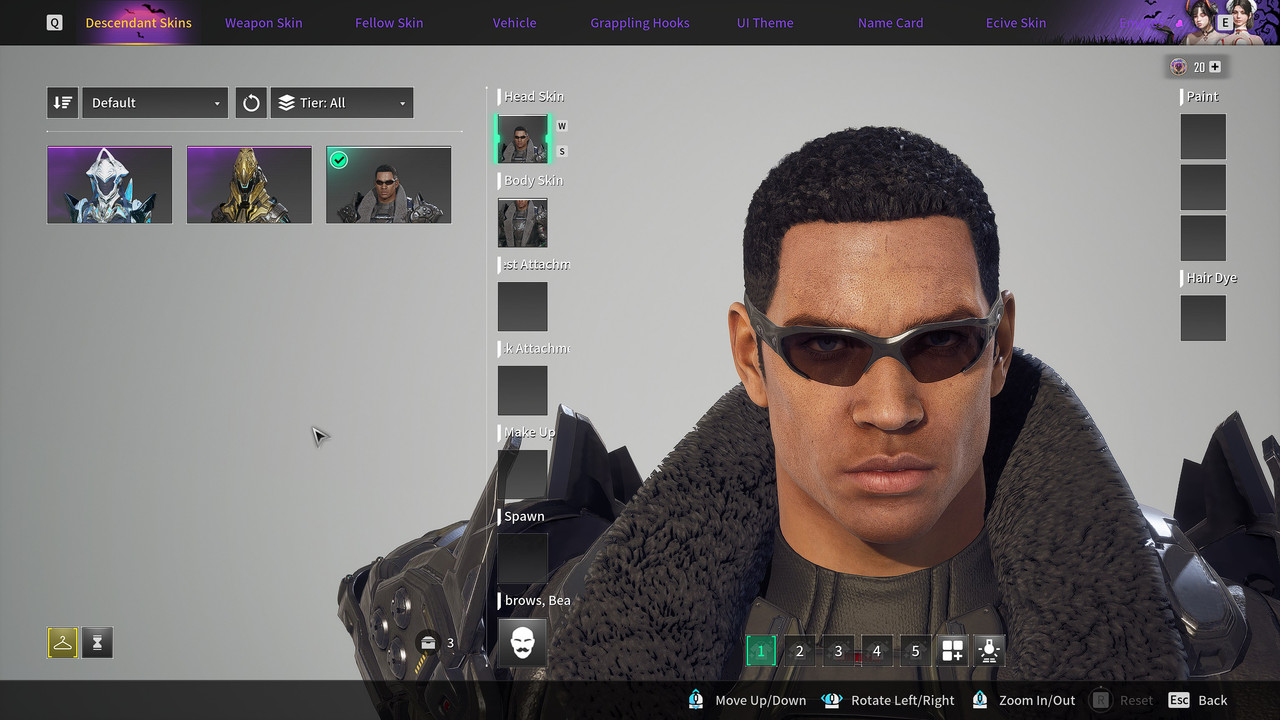Select the second Paint slot
The width and height of the screenshot is (1280, 720).
click(x=1203, y=187)
